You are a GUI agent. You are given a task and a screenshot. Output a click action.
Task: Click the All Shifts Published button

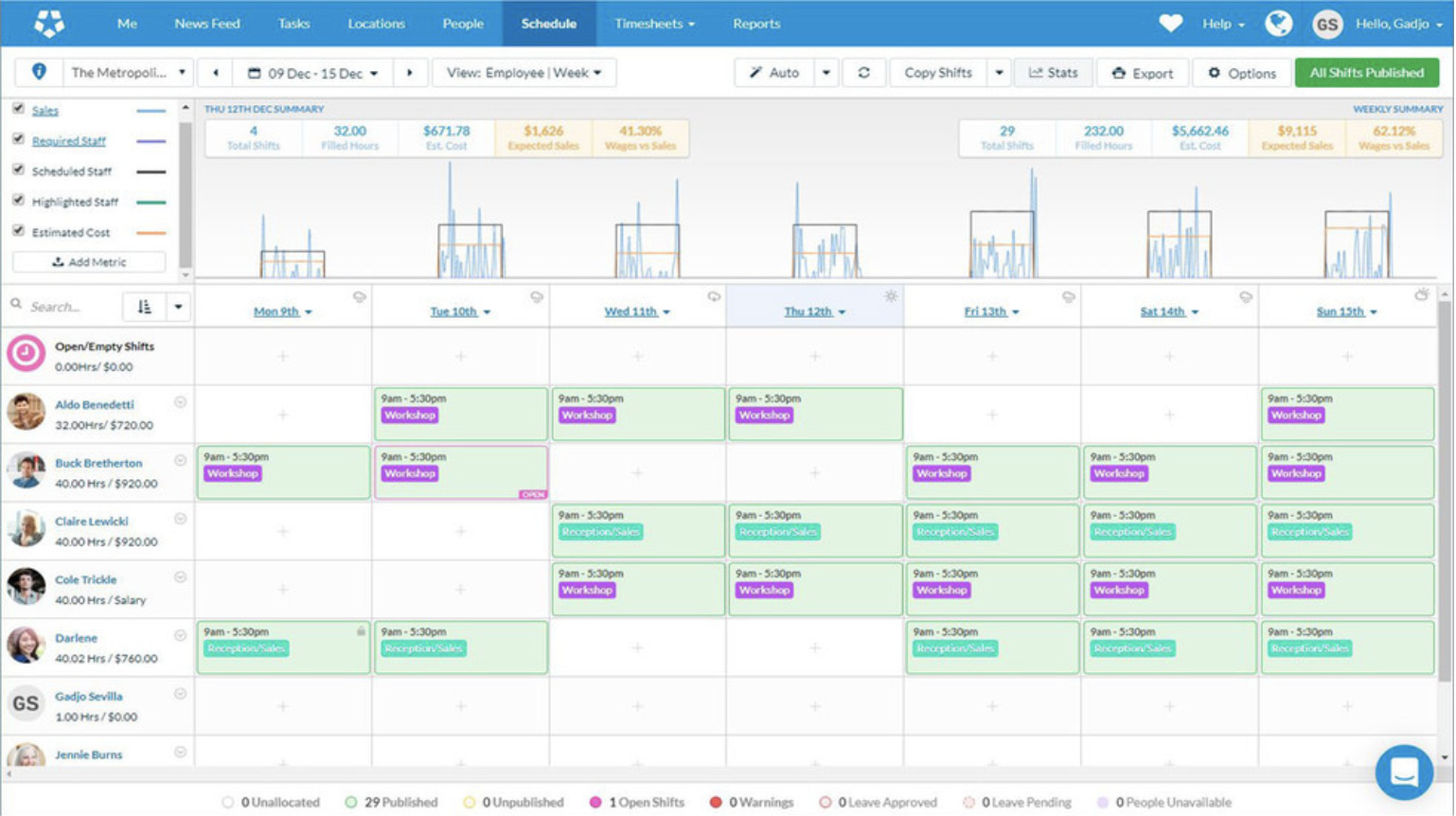[x=1366, y=73]
